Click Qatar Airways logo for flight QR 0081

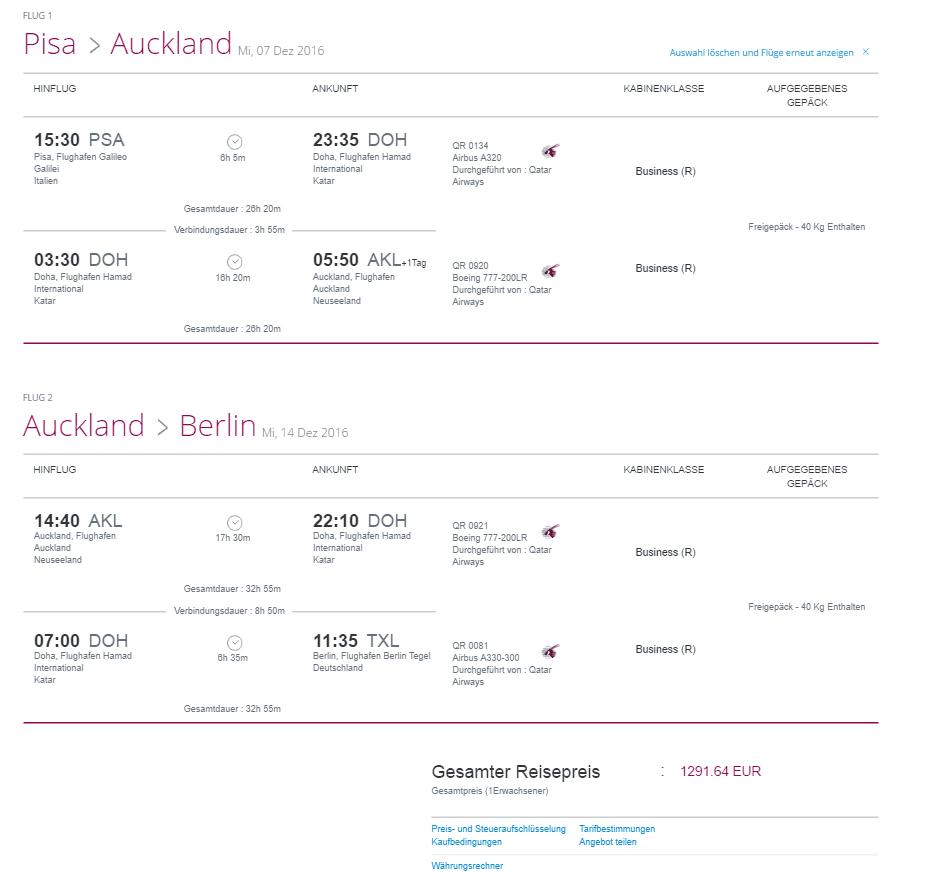tap(550, 651)
